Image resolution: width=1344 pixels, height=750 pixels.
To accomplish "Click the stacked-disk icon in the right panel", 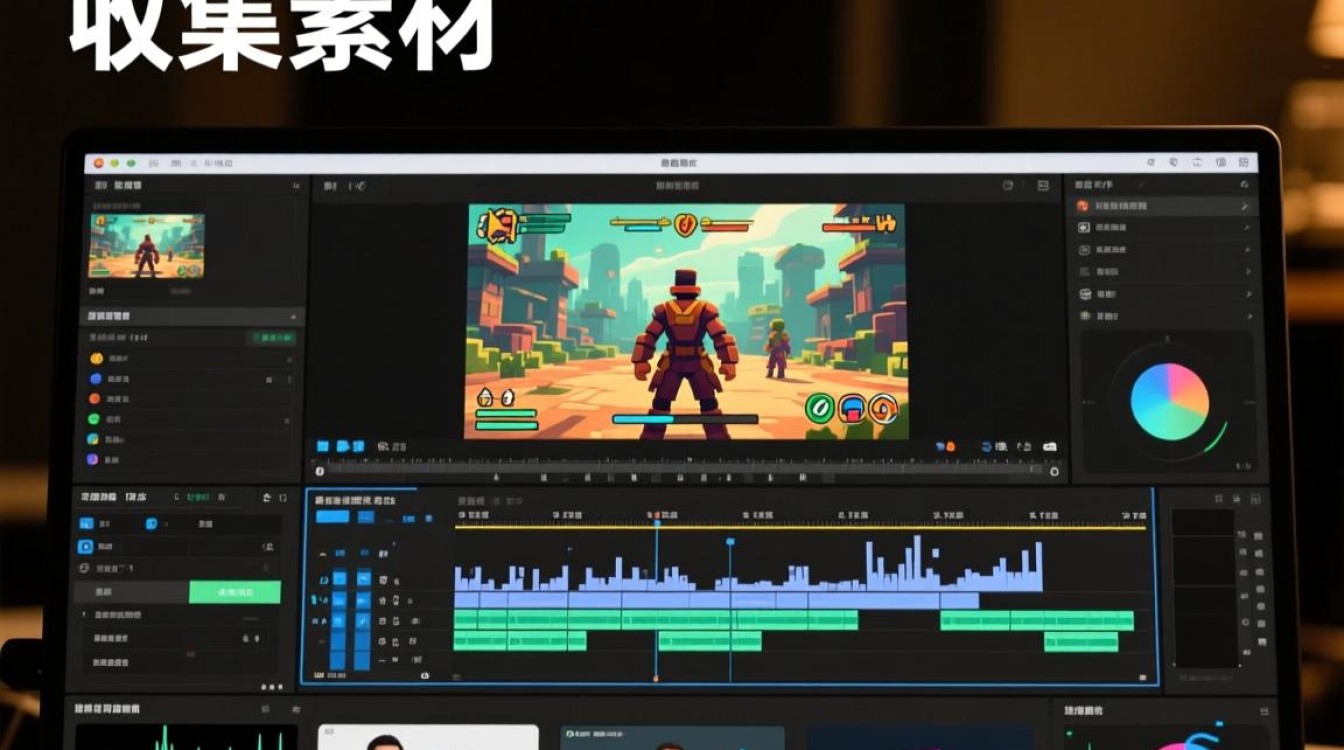I will [x=1085, y=294].
